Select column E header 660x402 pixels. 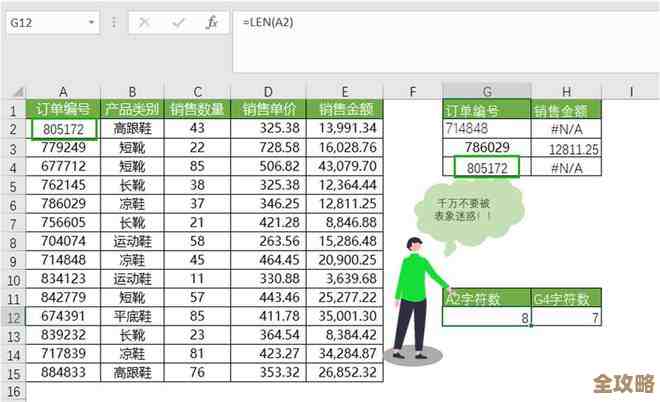[345, 91]
